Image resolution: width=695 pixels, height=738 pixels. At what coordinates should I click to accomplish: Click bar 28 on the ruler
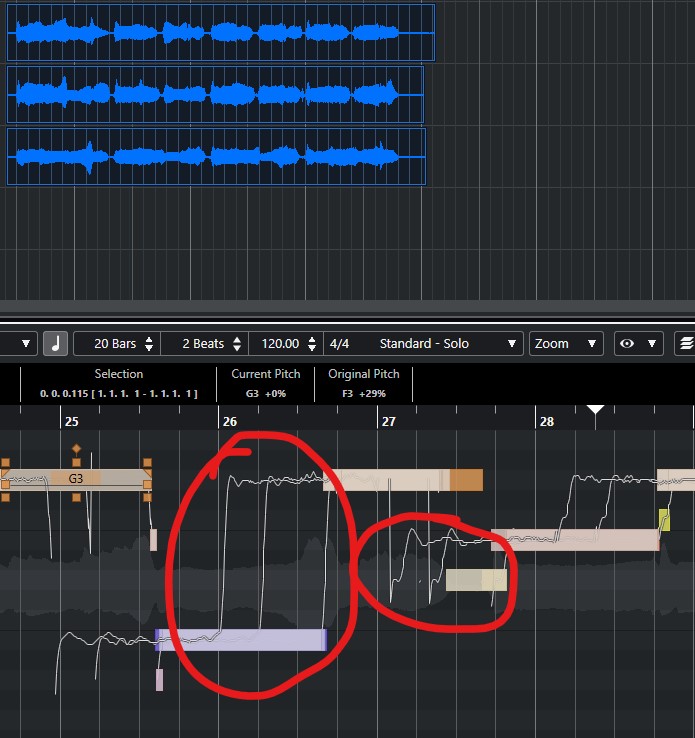click(546, 421)
